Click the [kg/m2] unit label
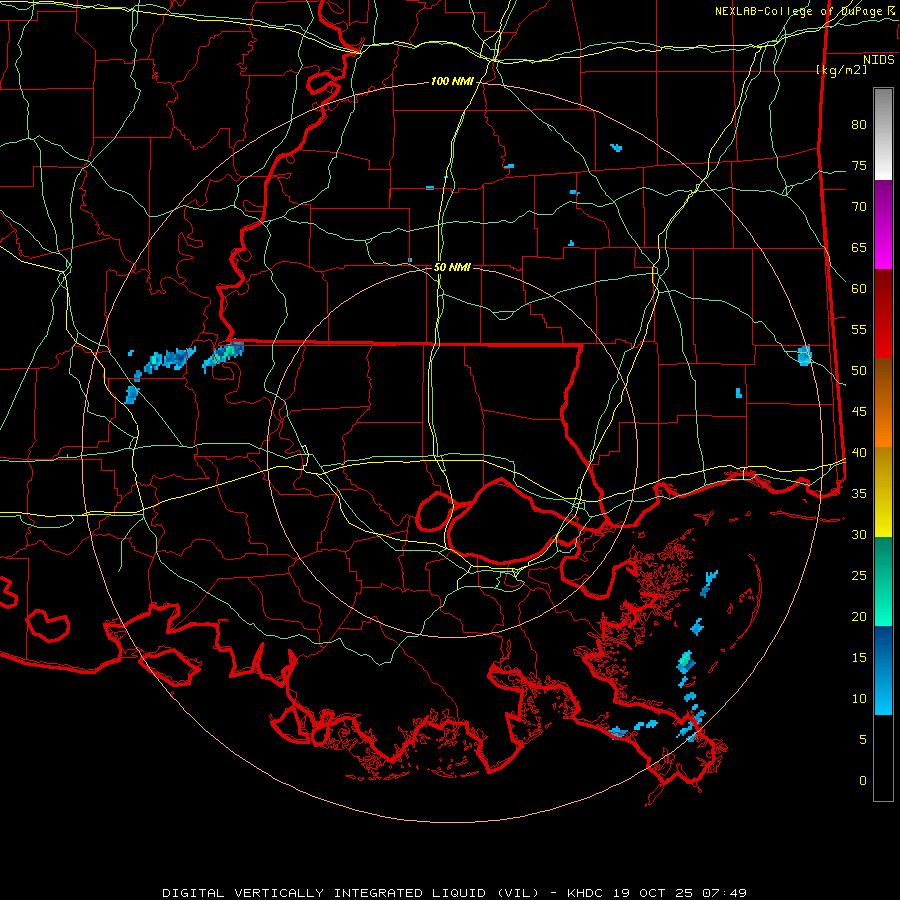This screenshot has height=900, width=900. tap(841, 70)
